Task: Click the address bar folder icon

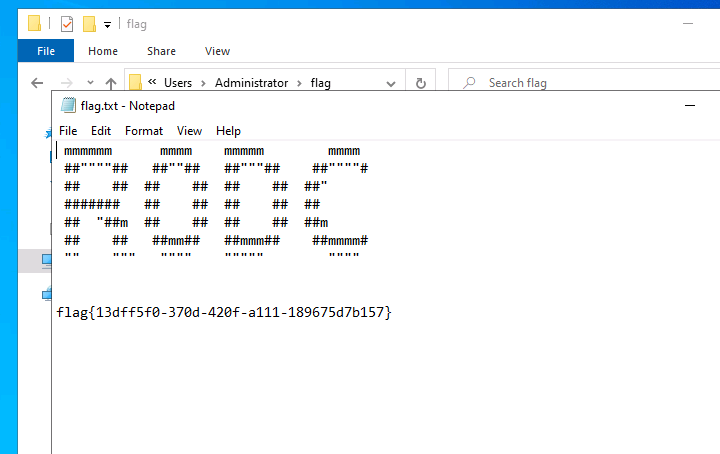Action: click(135, 83)
